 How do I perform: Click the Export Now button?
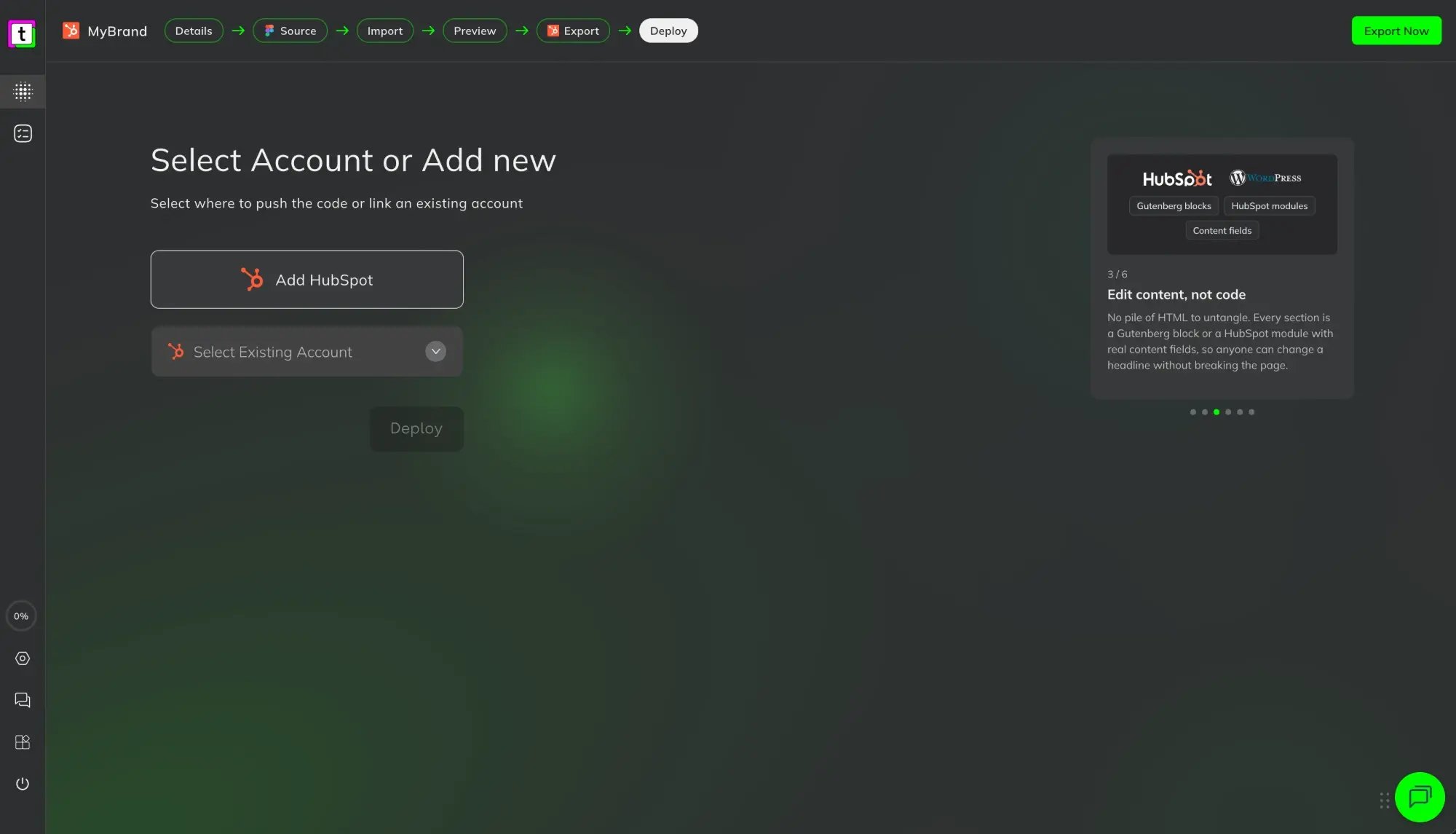coord(1396,31)
